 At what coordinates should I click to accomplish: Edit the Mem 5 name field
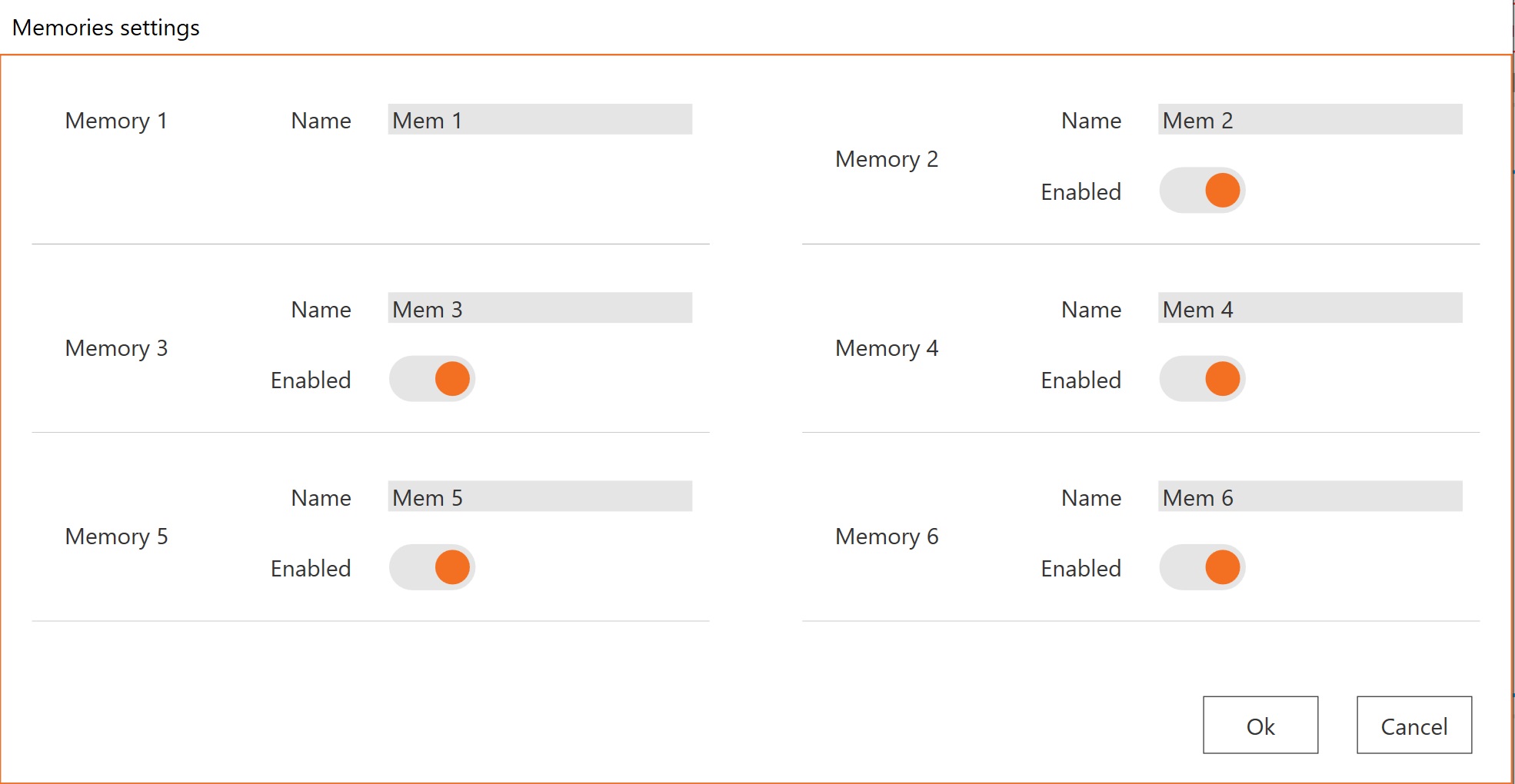(x=539, y=497)
